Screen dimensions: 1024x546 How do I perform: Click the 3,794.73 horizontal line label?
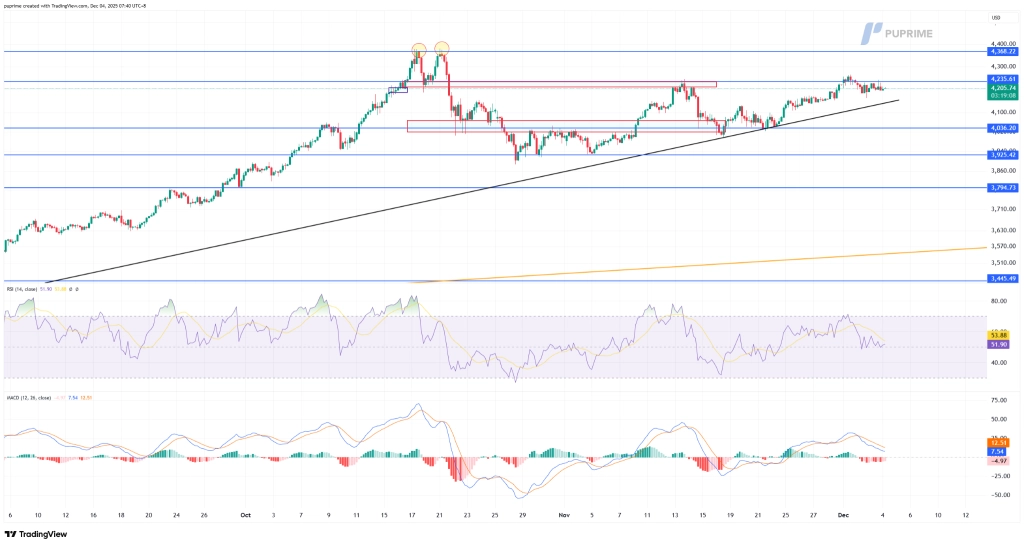1002,187
